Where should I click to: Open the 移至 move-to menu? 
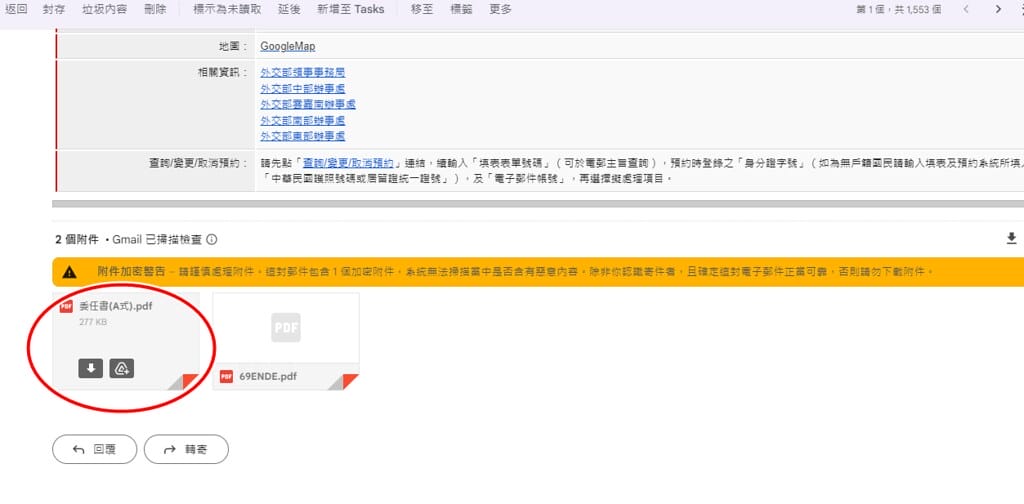point(422,9)
